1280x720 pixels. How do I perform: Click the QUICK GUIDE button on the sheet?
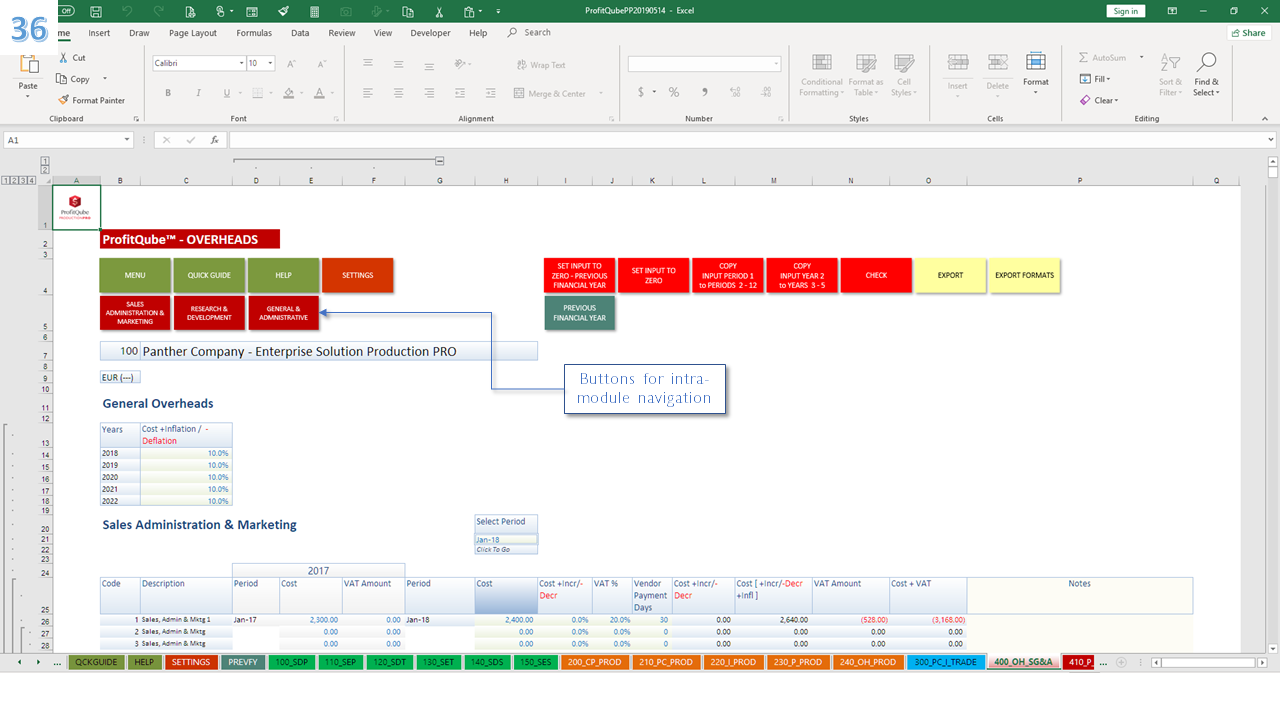(209, 275)
